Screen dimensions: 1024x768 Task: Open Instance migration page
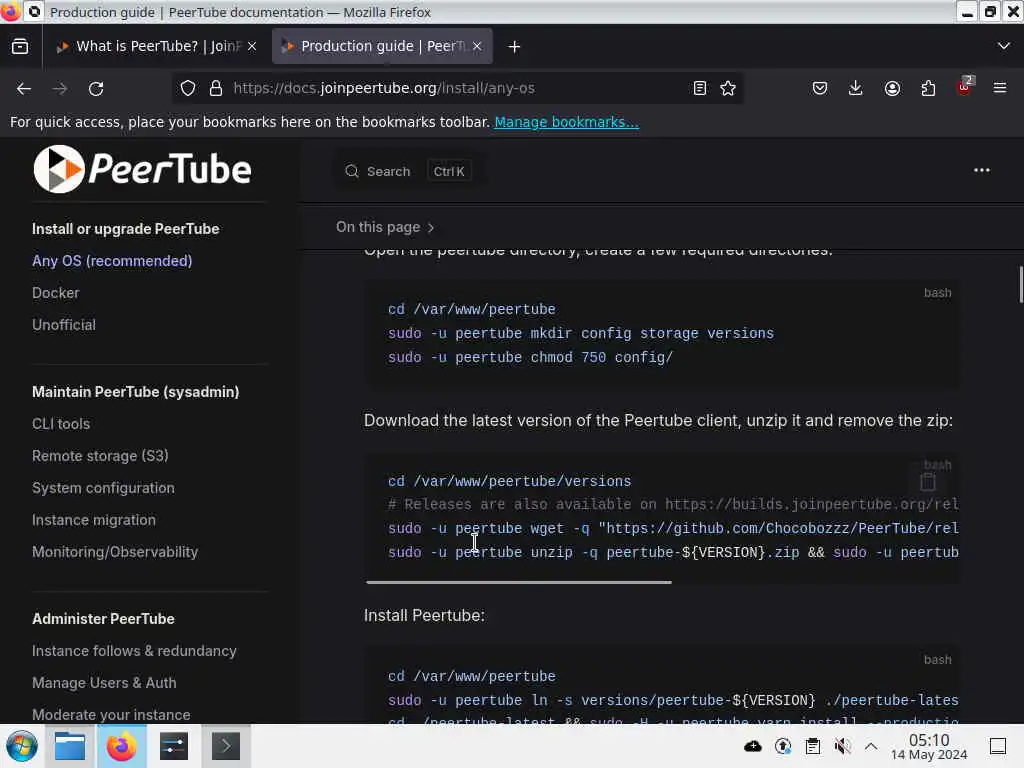click(94, 520)
